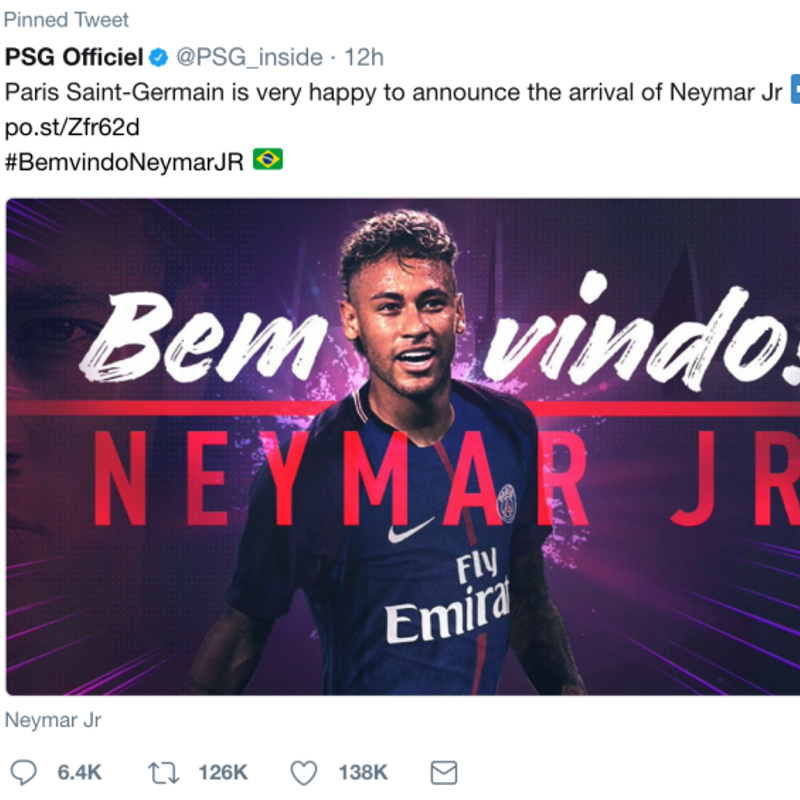Click the Brazil flag emoji
The height and width of the screenshot is (800, 800).
coord(268,159)
